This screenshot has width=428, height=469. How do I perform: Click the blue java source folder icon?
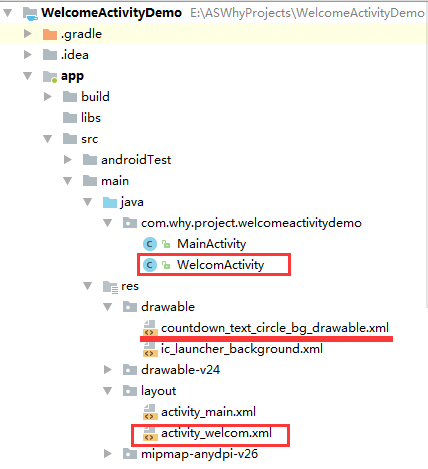click(x=110, y=202)
